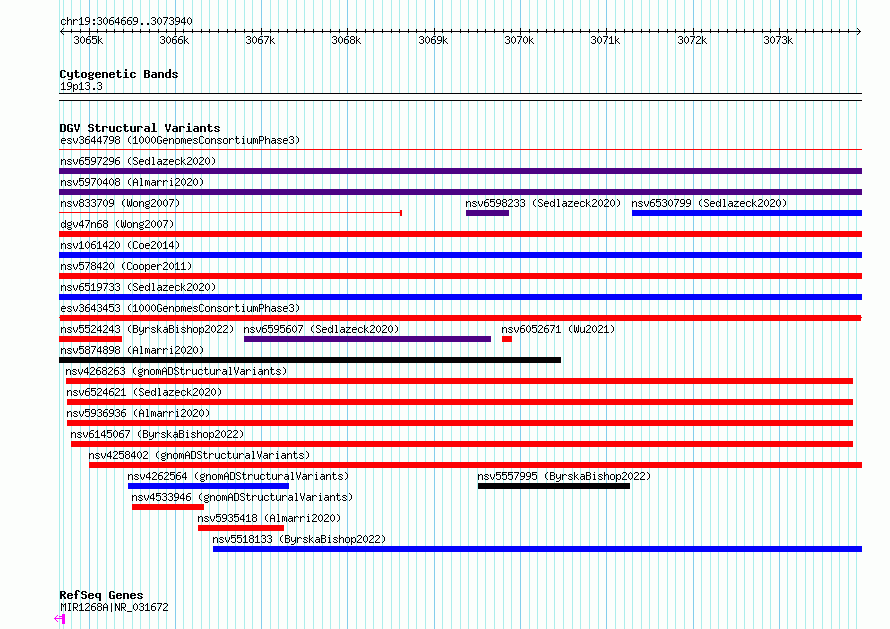Select the nsv4258402 red bar
This screenshot has width=890, height=629.
pos(476,465)
